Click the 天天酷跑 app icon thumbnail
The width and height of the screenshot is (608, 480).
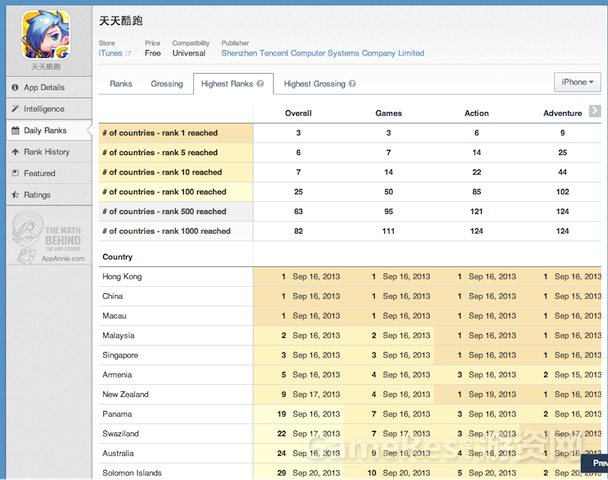(x=46, y=35)
